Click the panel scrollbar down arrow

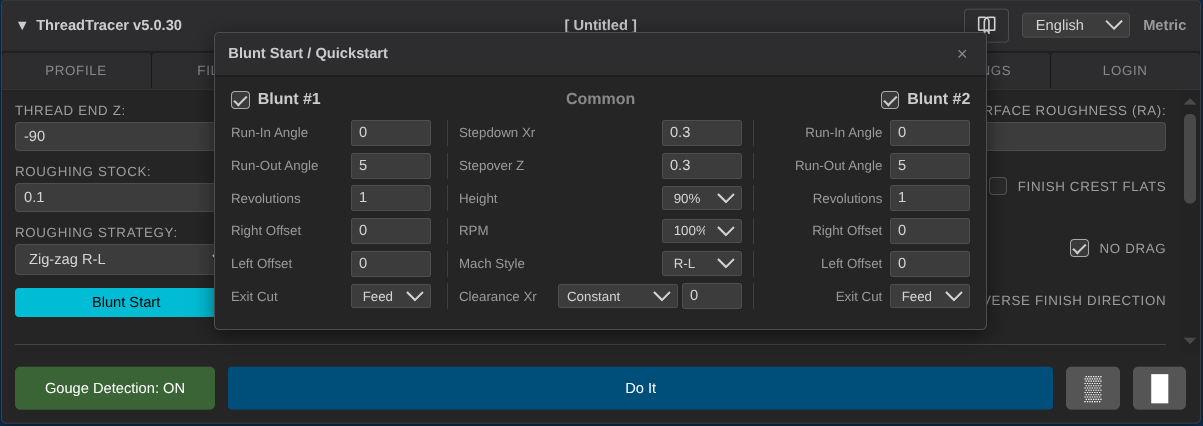tap(1189, 341)
